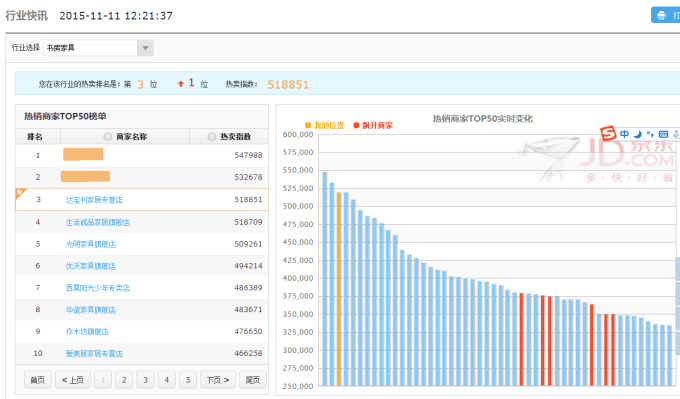
Task: Click the <上页 previous page button
Action: (73, 380)
